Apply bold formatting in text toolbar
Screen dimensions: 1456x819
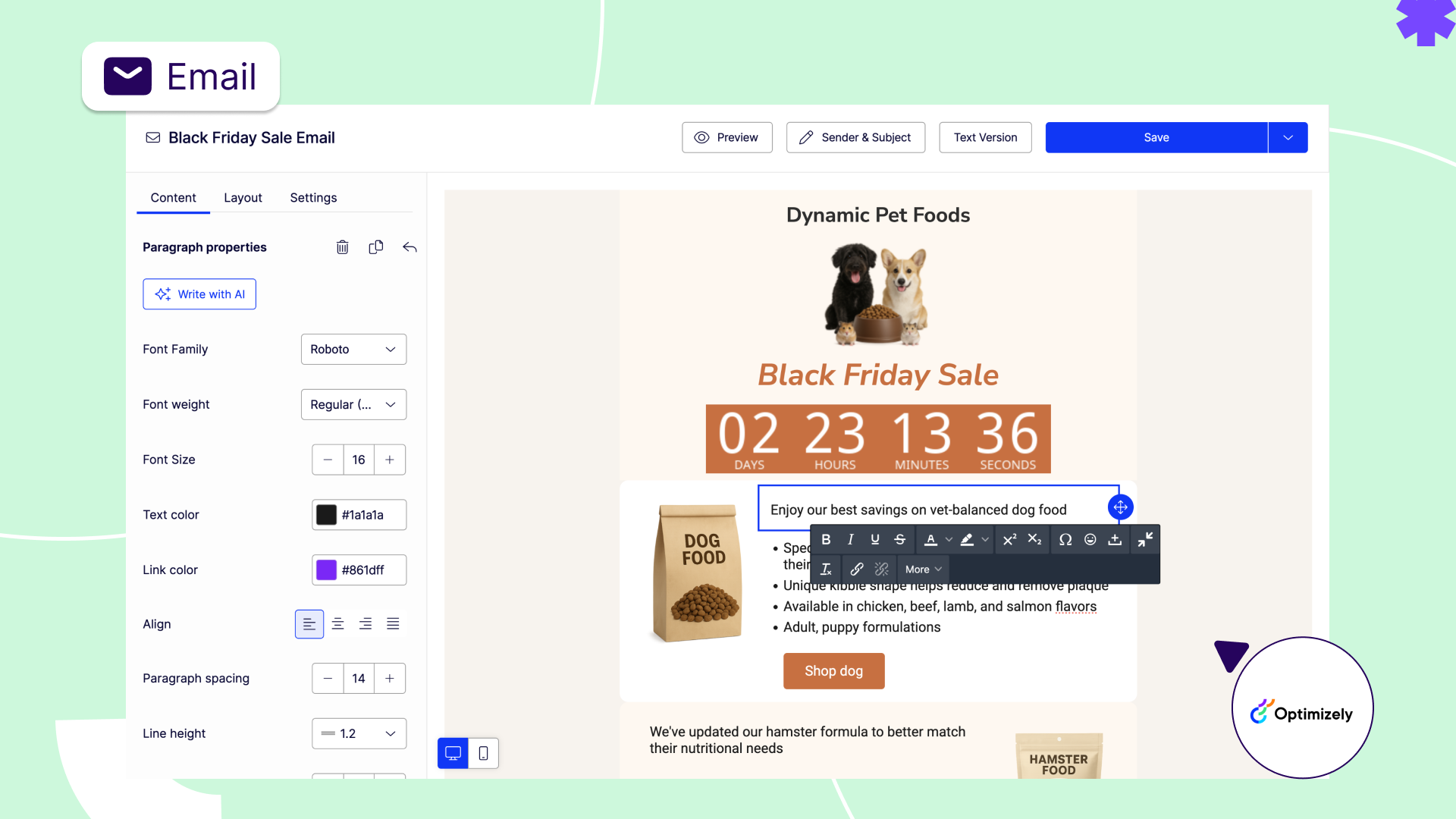pos(826,539)
